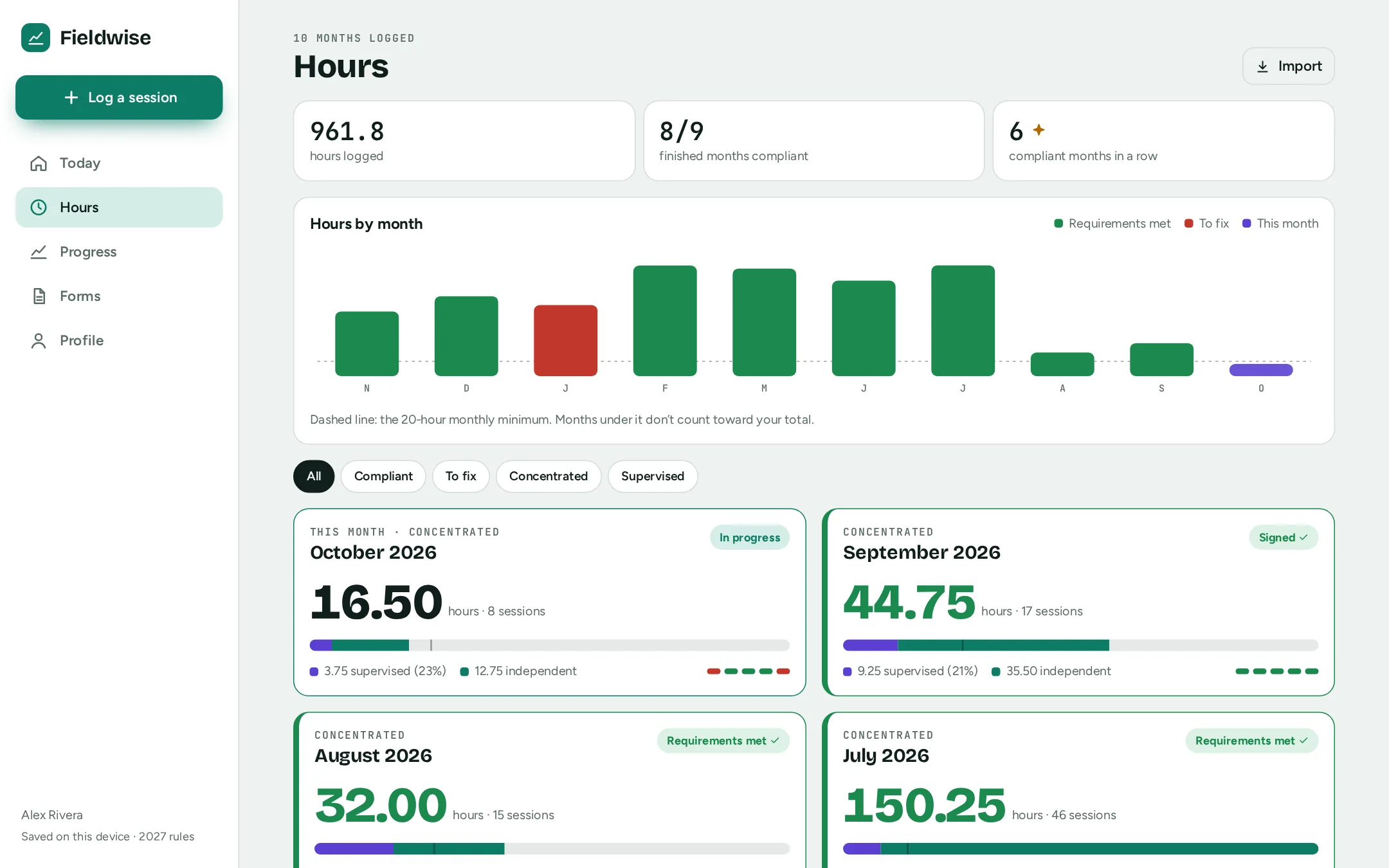Toggle the To fix filter chip
Image resolution: width=1389 pixels, height=868 pixels.
coord(460,476)
